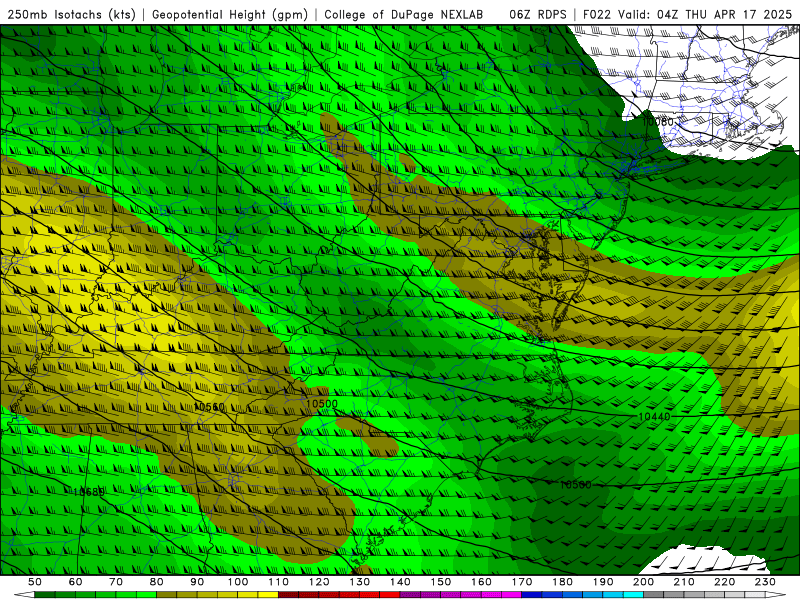Viewport: 800px width, 600px height.
Task: Pick the dark blue swatch beginning at 170
Action: tap(532, 595)
